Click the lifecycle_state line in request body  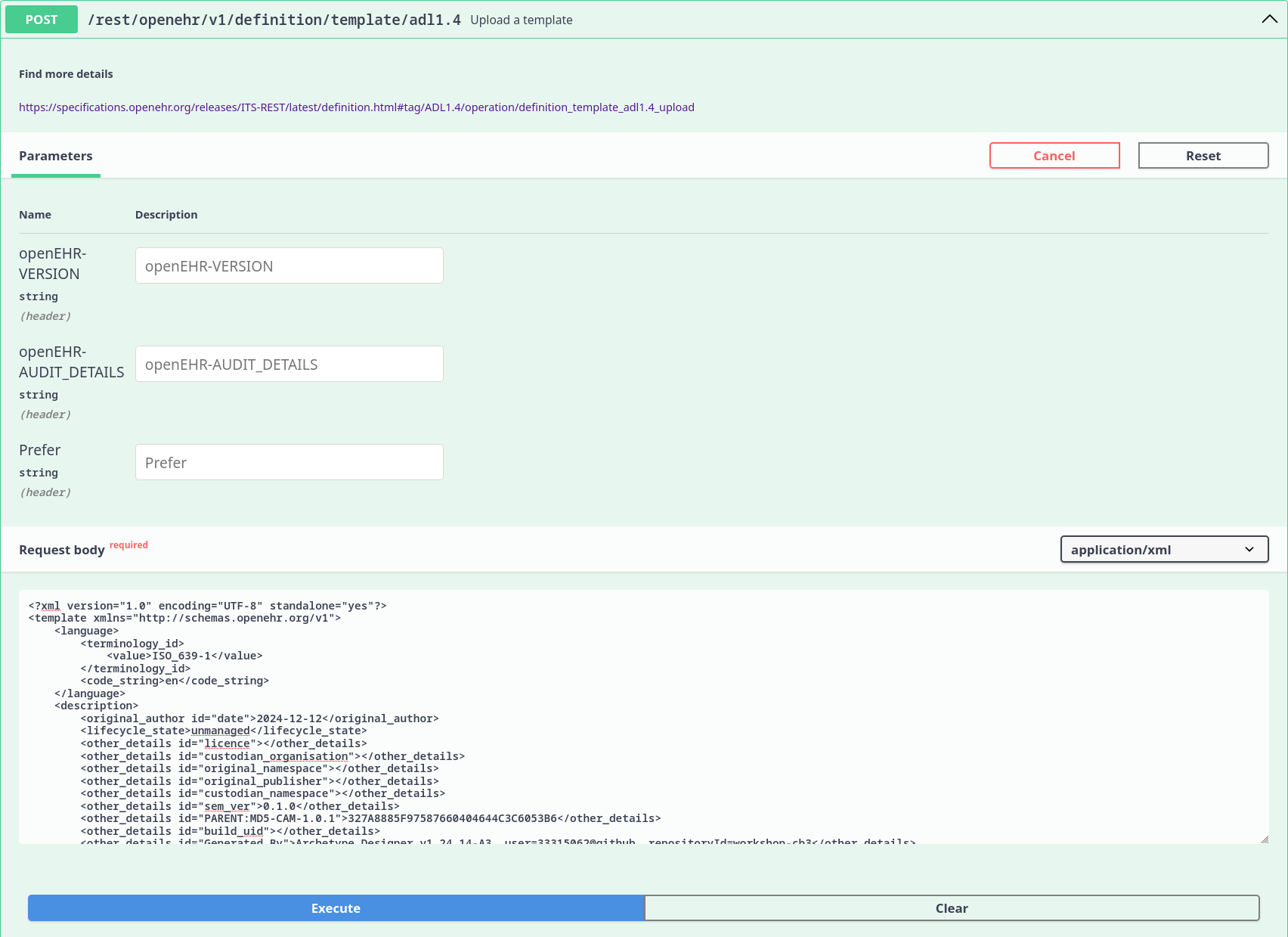pyautogui.click(x=224, y=731)
